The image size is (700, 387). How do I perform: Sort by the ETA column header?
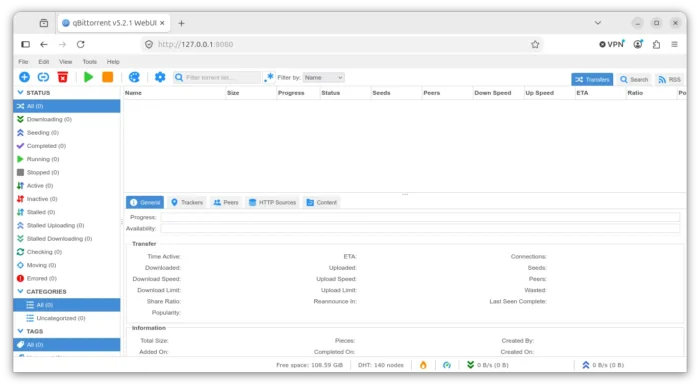pos(600,93)
